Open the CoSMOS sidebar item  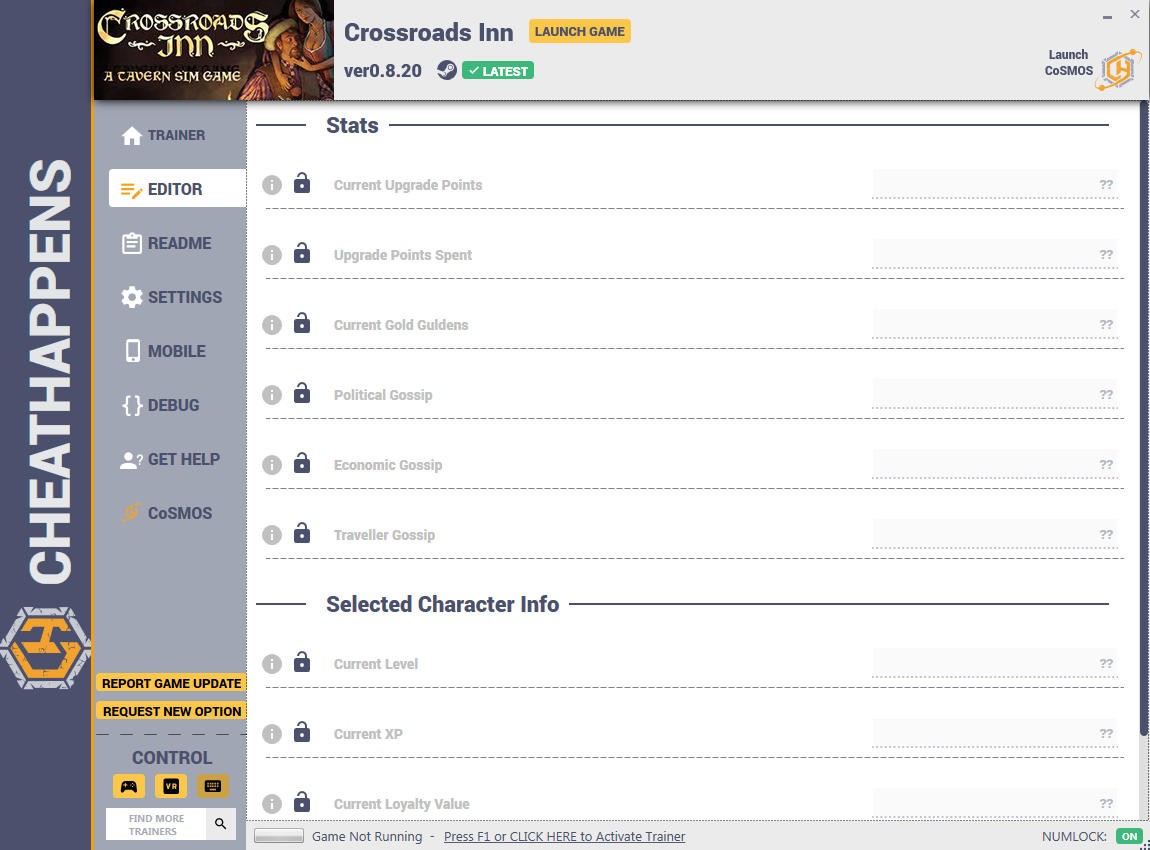coord(166,513)
